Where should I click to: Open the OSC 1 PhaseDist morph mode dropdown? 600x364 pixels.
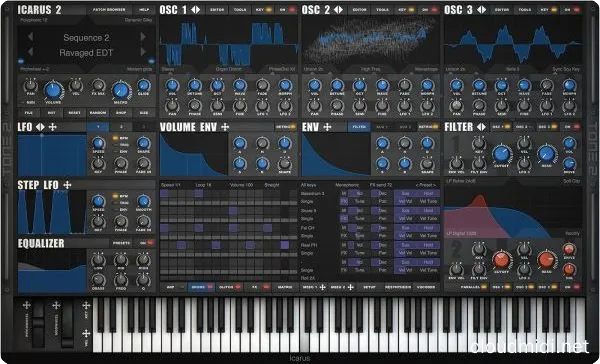[282, 69]
